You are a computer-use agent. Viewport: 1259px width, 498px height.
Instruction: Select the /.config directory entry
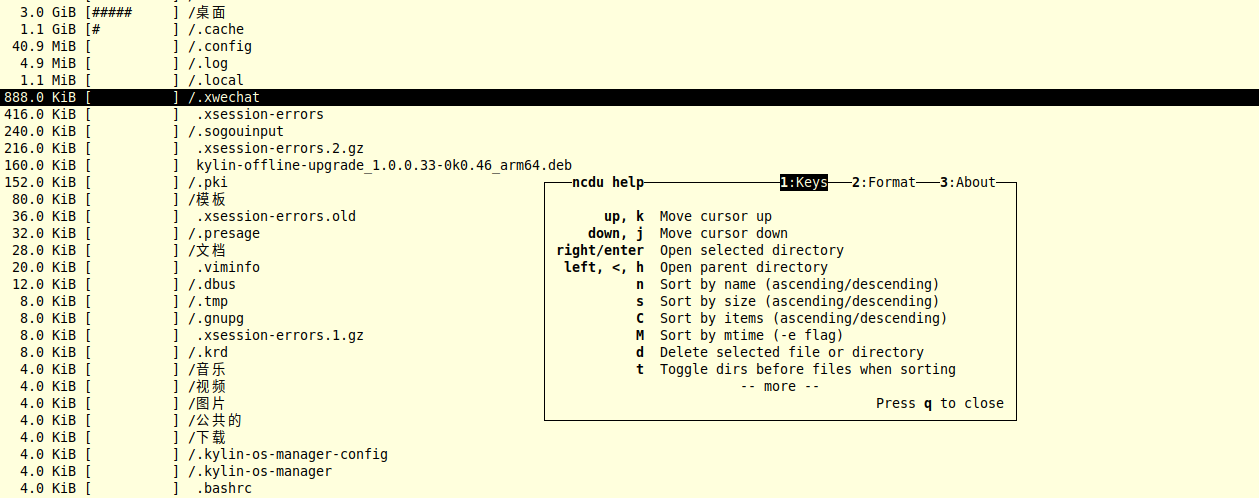pos(220,46)
